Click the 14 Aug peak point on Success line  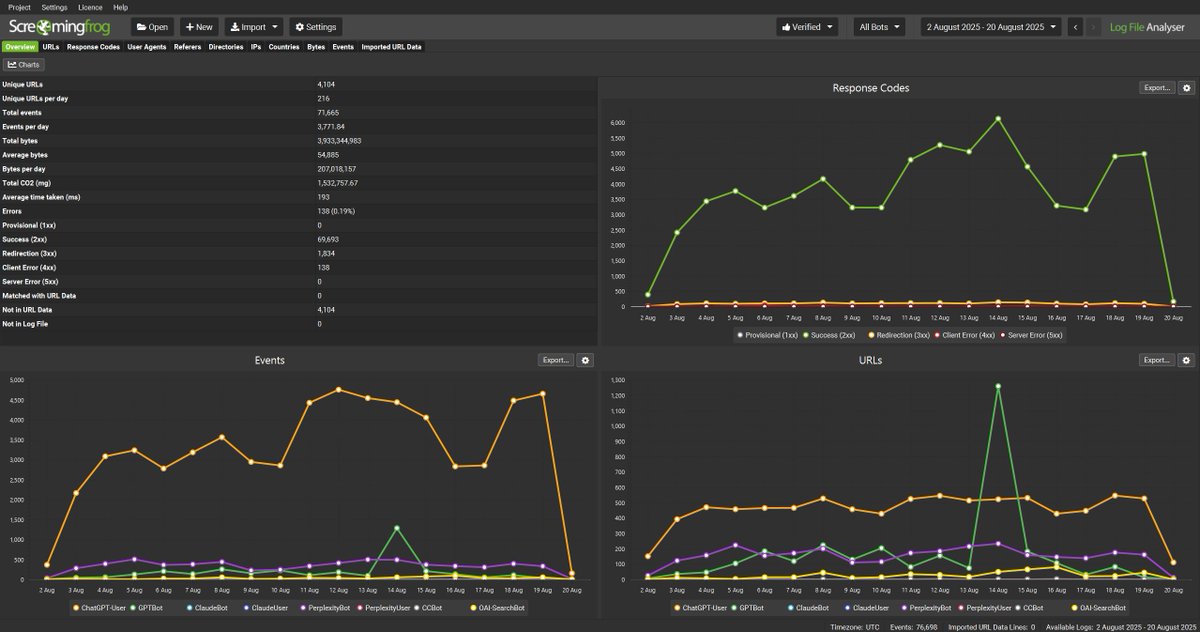pyautogui.click(x=997, y=119)
